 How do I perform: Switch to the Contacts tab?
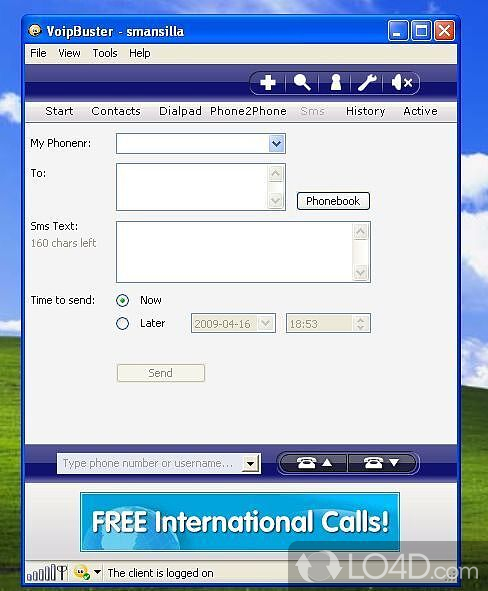coord(116,111)
